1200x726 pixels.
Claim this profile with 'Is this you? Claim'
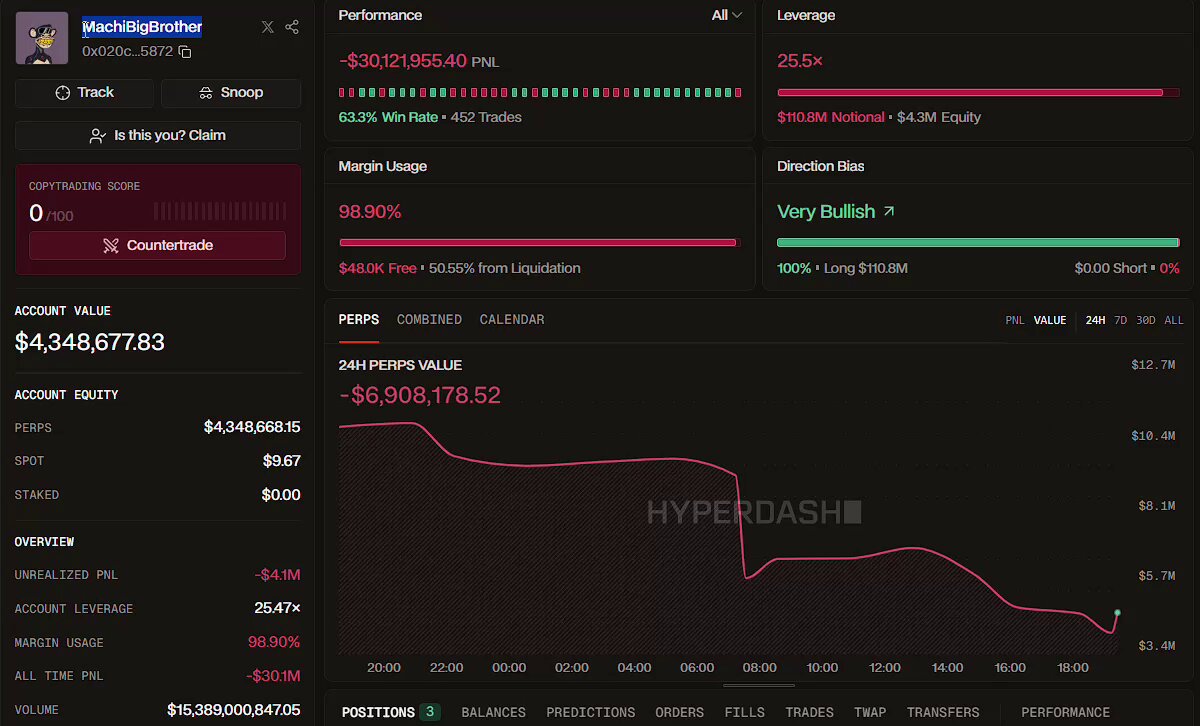pyautogui.click(x=158, y=135)
